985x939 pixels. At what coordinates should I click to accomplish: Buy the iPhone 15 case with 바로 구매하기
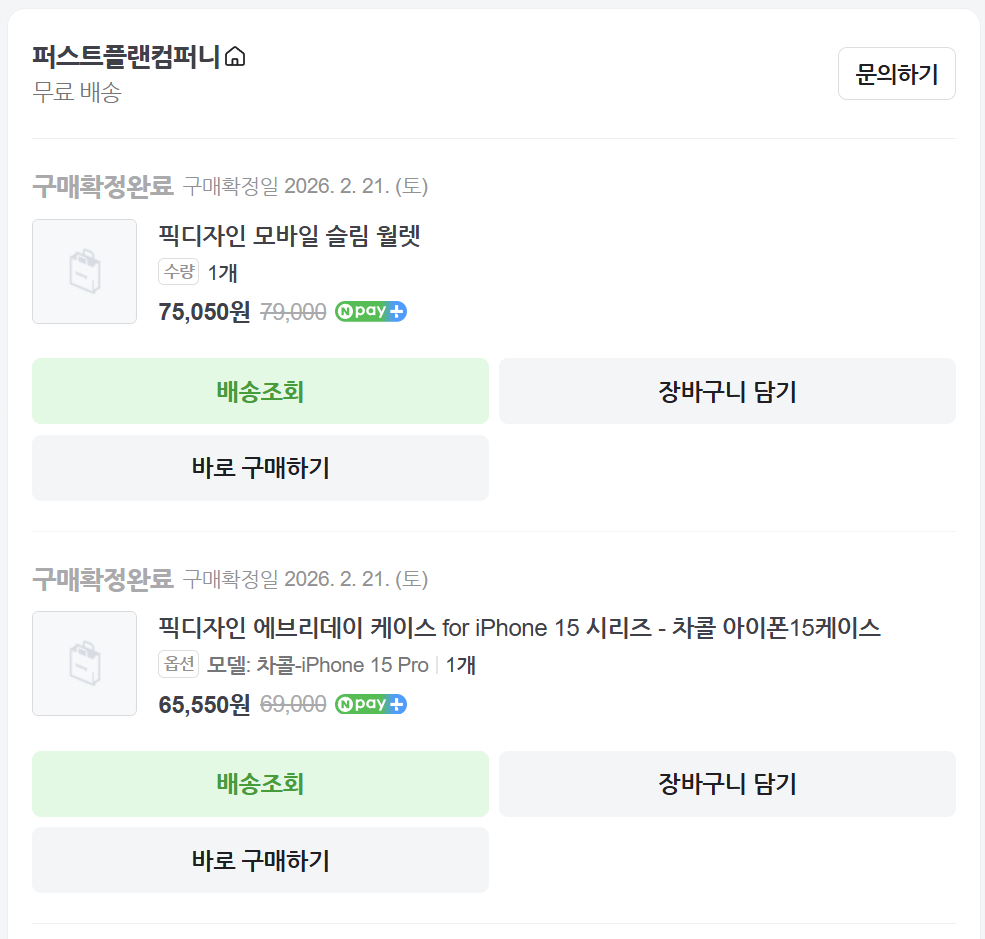(x=260, y=860)
